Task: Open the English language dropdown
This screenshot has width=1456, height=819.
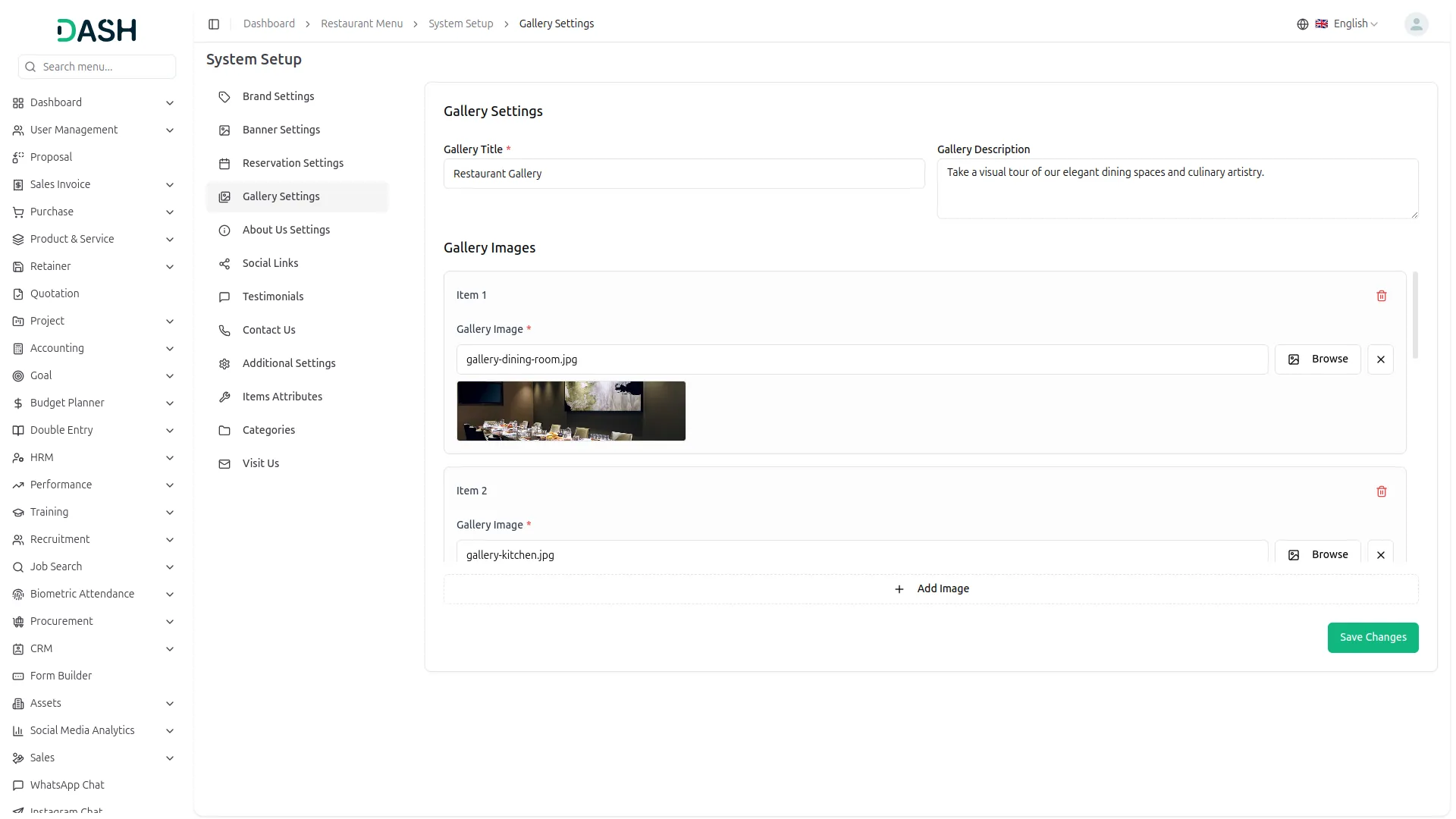Action: [x=1348, y=24]
